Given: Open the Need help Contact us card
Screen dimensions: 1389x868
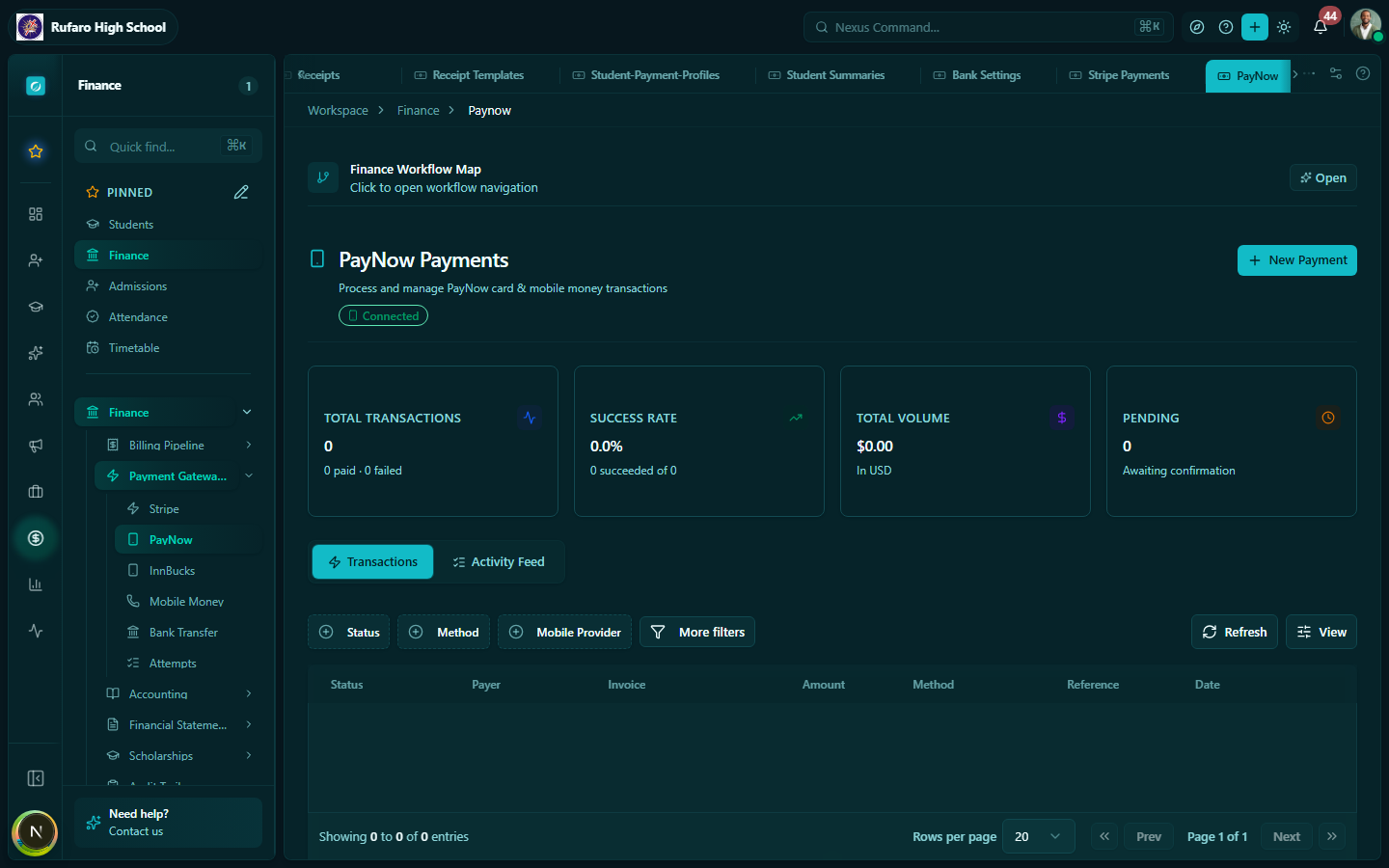Looking at the screenshot, I should pos(168,823).
